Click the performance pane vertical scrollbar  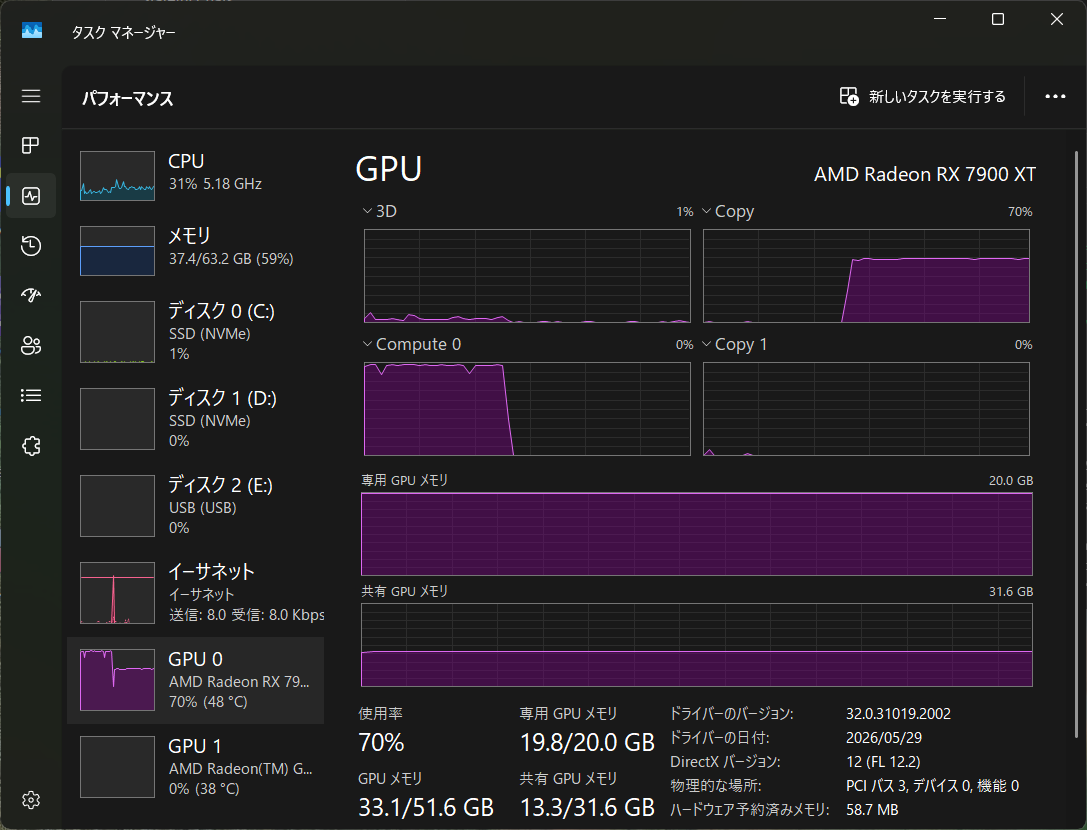pyautogui.click(x=1076, y=444)
